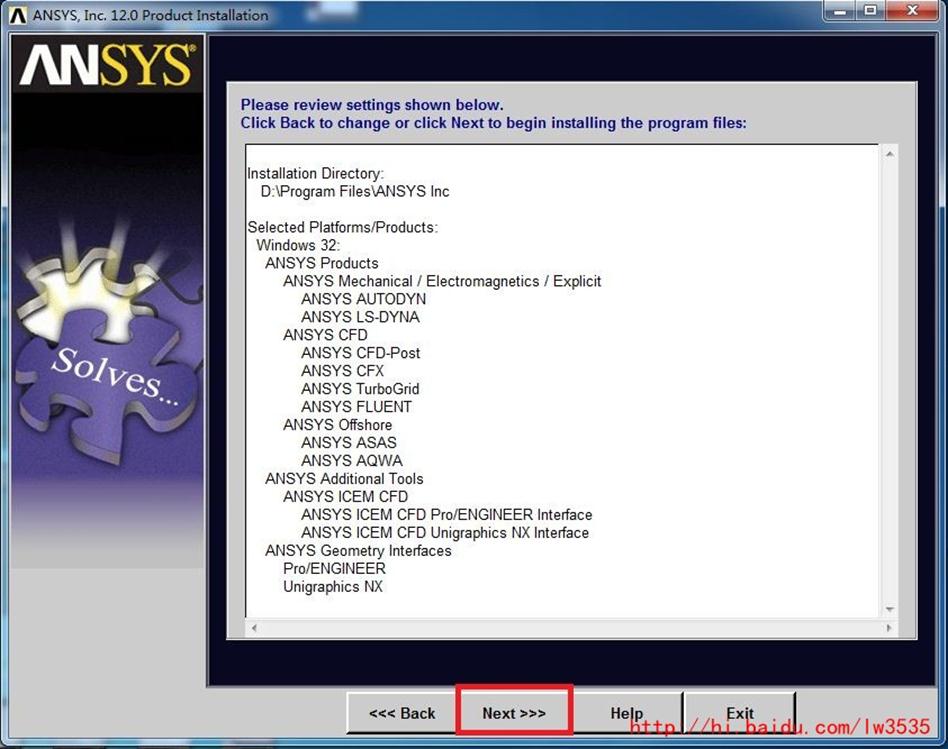
Task: Click the 'ANSYS CFD-Post' entry
Action: click(360, 353)
